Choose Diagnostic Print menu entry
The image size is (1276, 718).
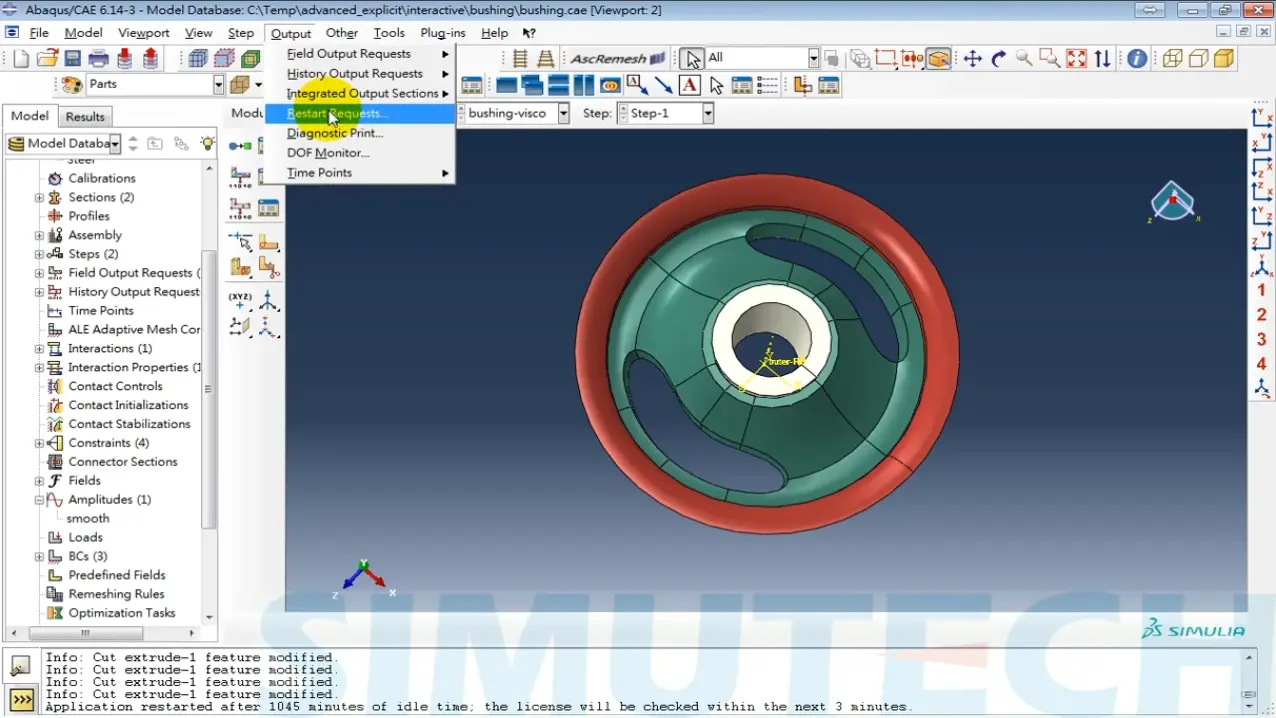(x=360, y=133)
